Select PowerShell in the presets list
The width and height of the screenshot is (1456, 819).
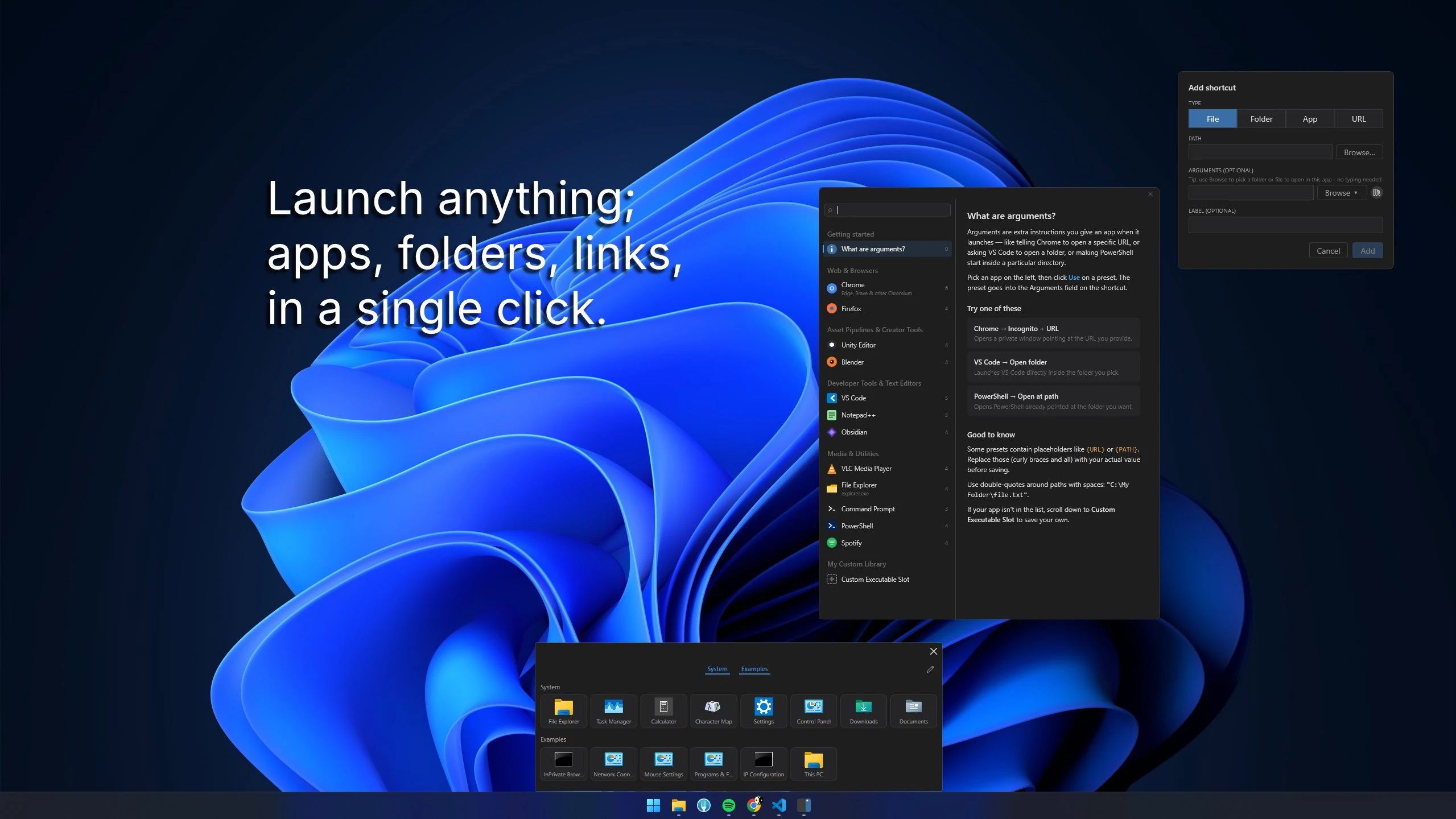coord(887,526)
